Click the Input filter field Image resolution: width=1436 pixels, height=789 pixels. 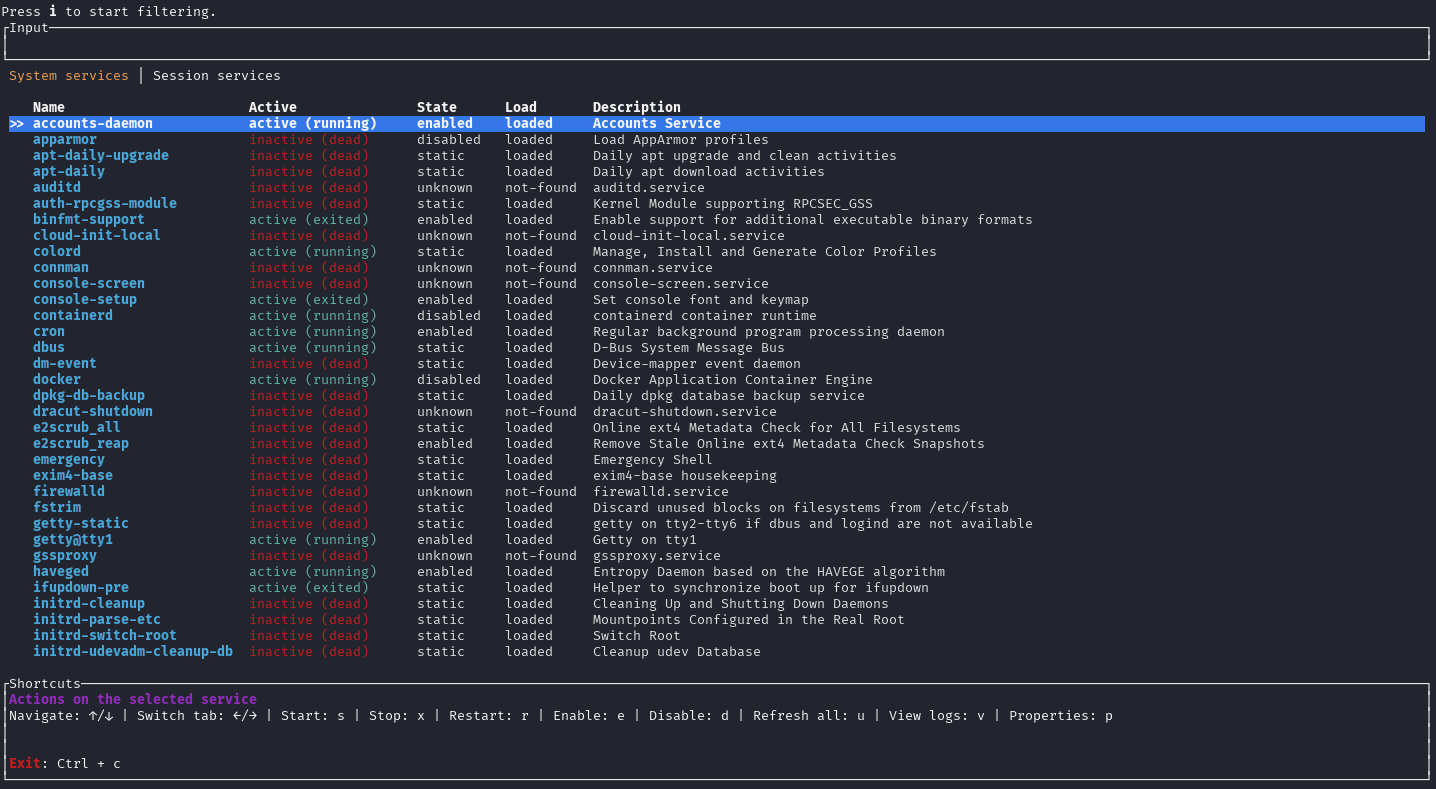tap(718, 44)
